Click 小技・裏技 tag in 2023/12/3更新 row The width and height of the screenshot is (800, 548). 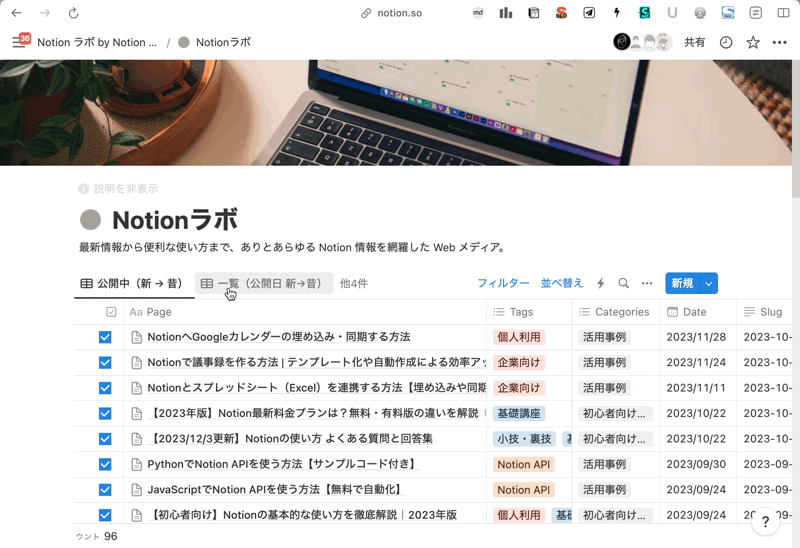point(524,439)
